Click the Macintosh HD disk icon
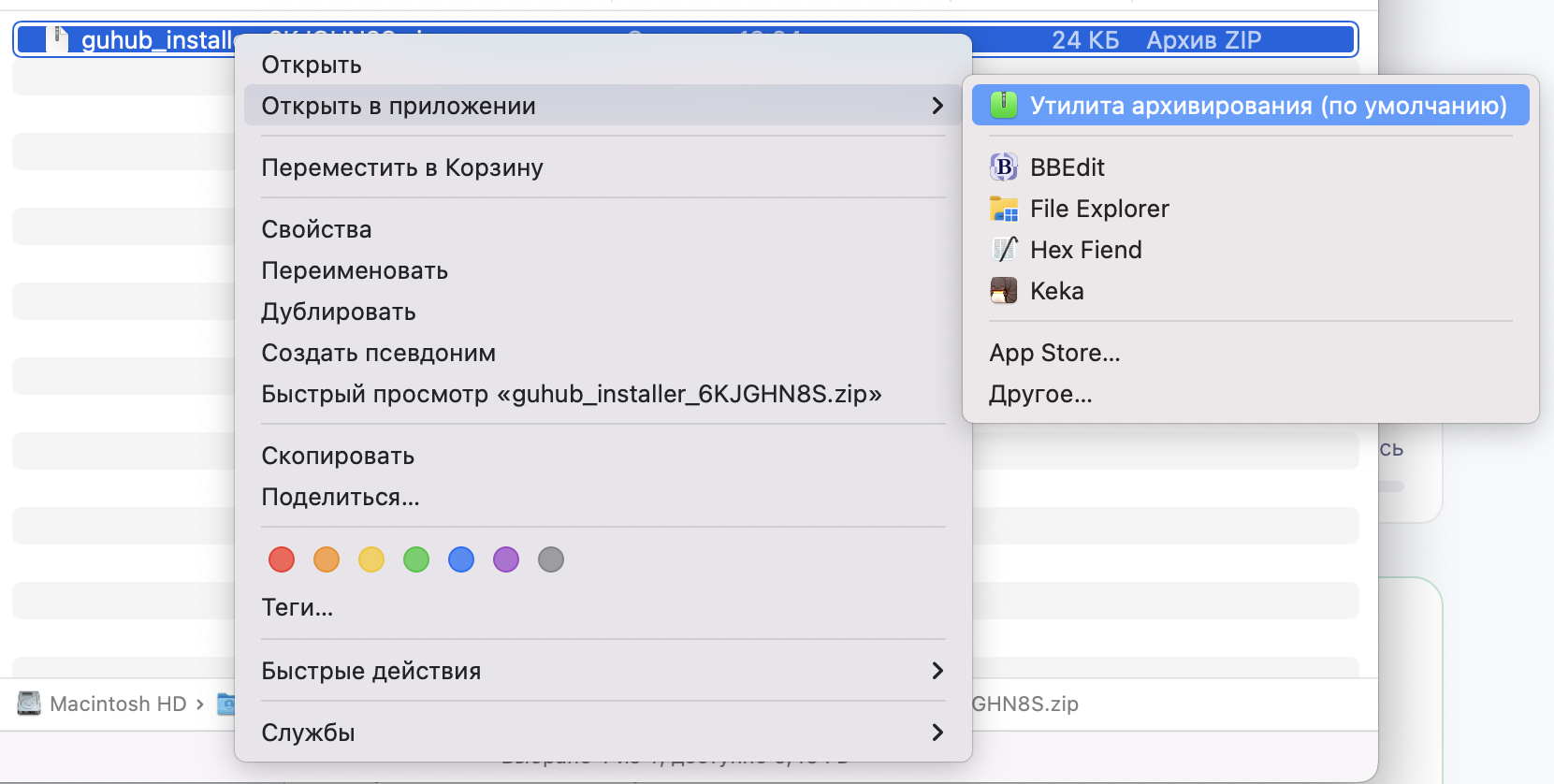 pyautogui.click(x=29, y=704)
